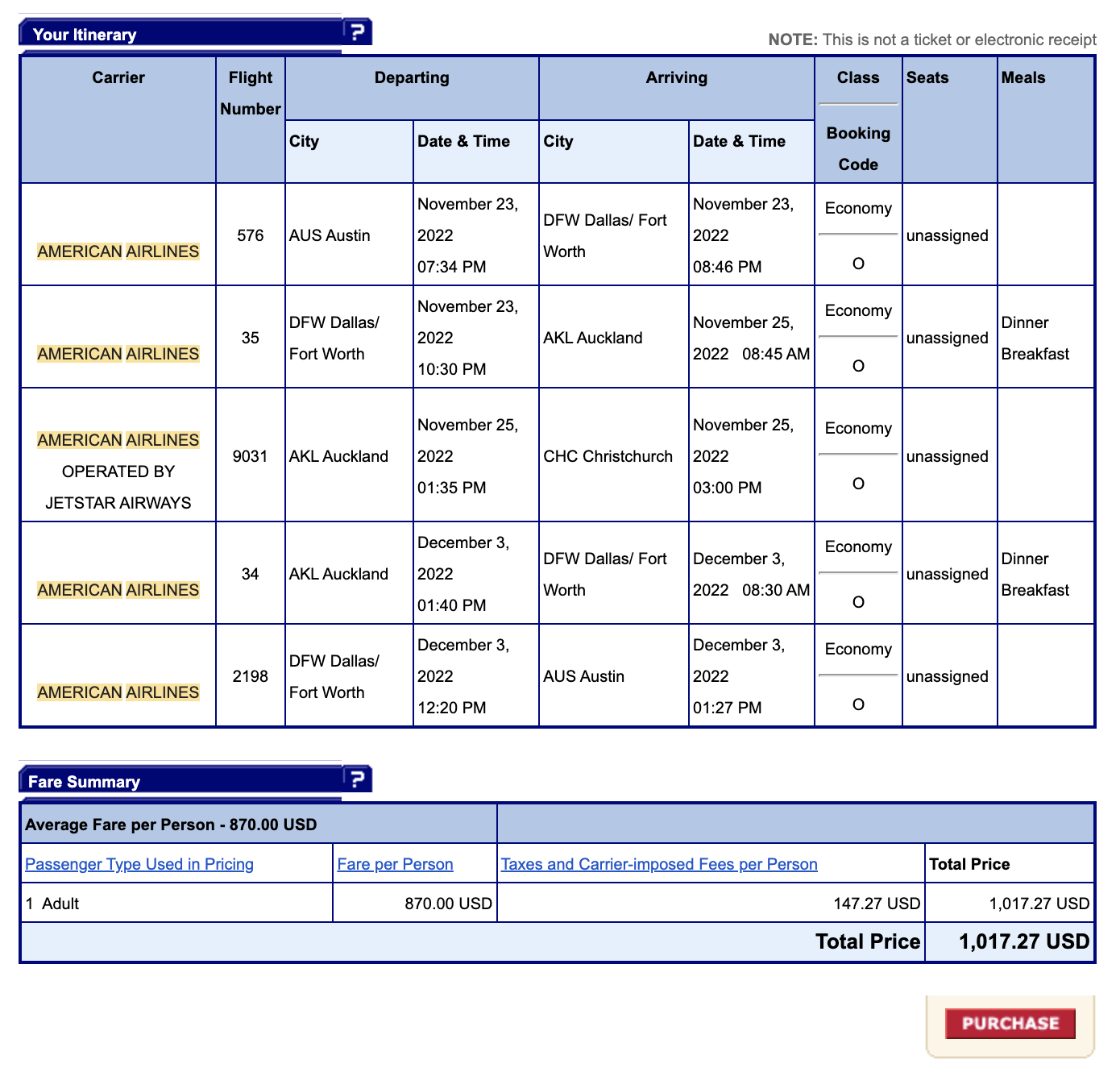
Task: Open the Your Itinerary help icon
Action: 357,32
